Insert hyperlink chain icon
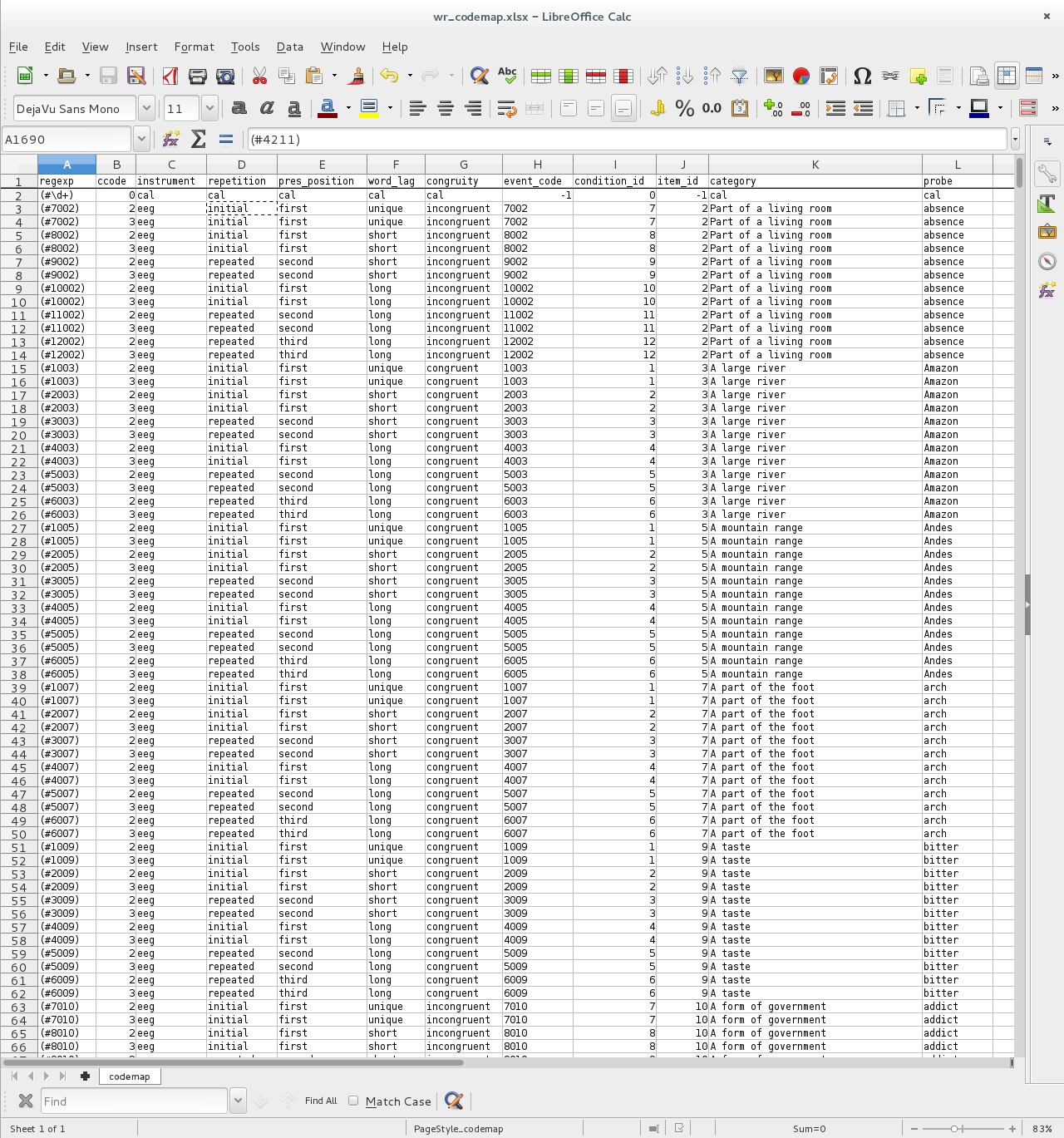1064x1138 pixels. pos(890,76)
